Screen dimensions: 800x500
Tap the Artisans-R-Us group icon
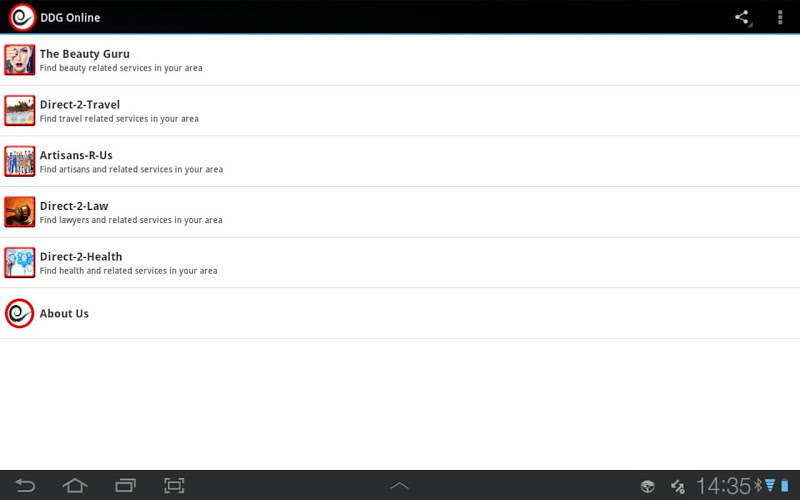[x=19, y=161]
